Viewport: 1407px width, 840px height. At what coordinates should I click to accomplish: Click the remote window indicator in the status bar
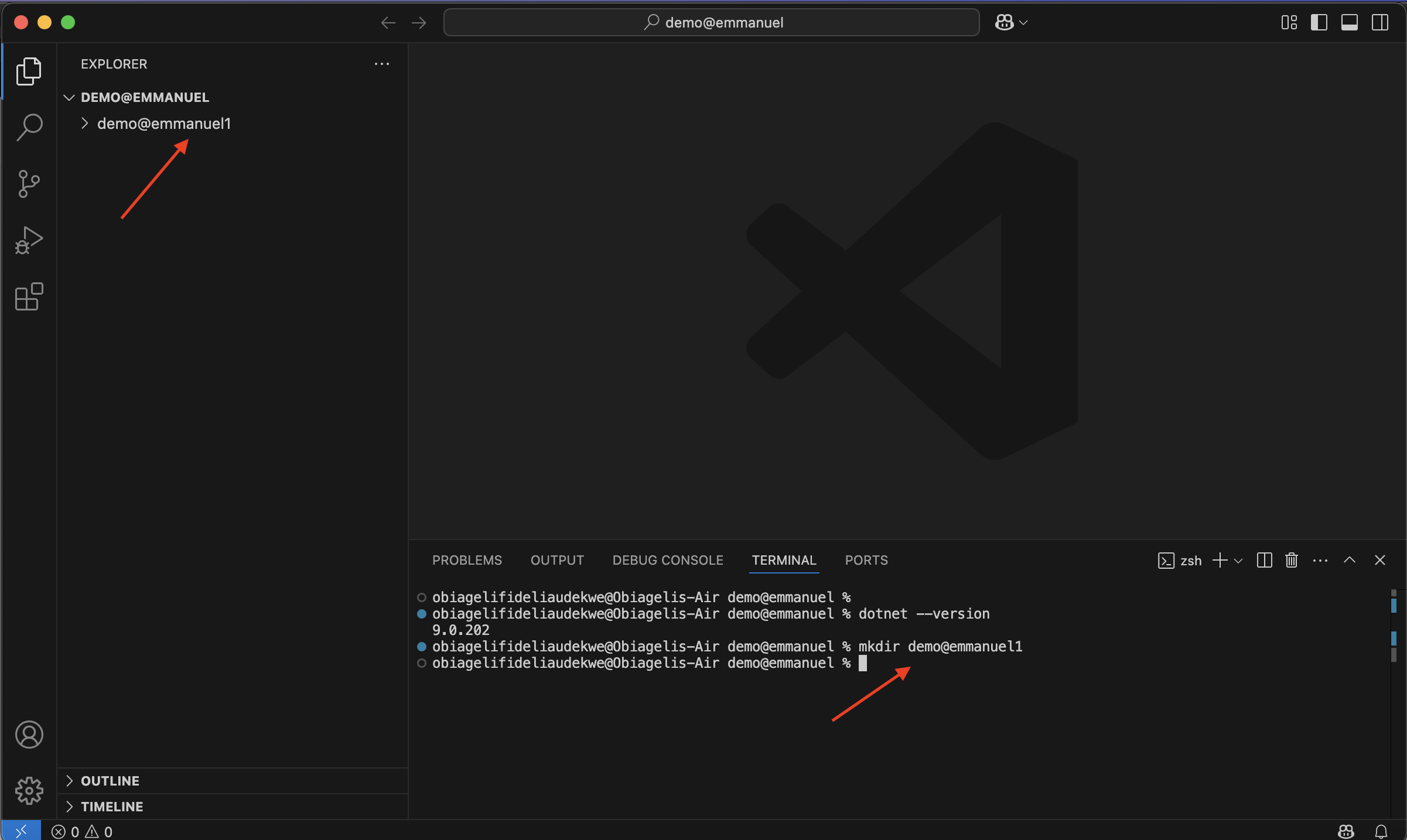click(21, 831)
